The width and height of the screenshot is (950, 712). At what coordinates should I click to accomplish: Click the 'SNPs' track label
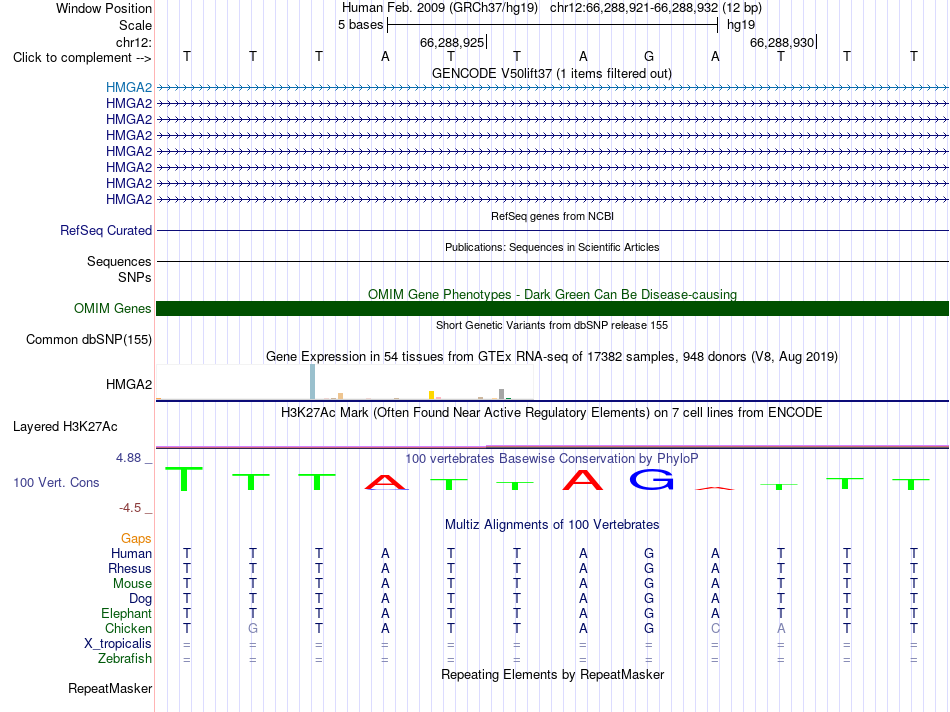click(135, 277)
